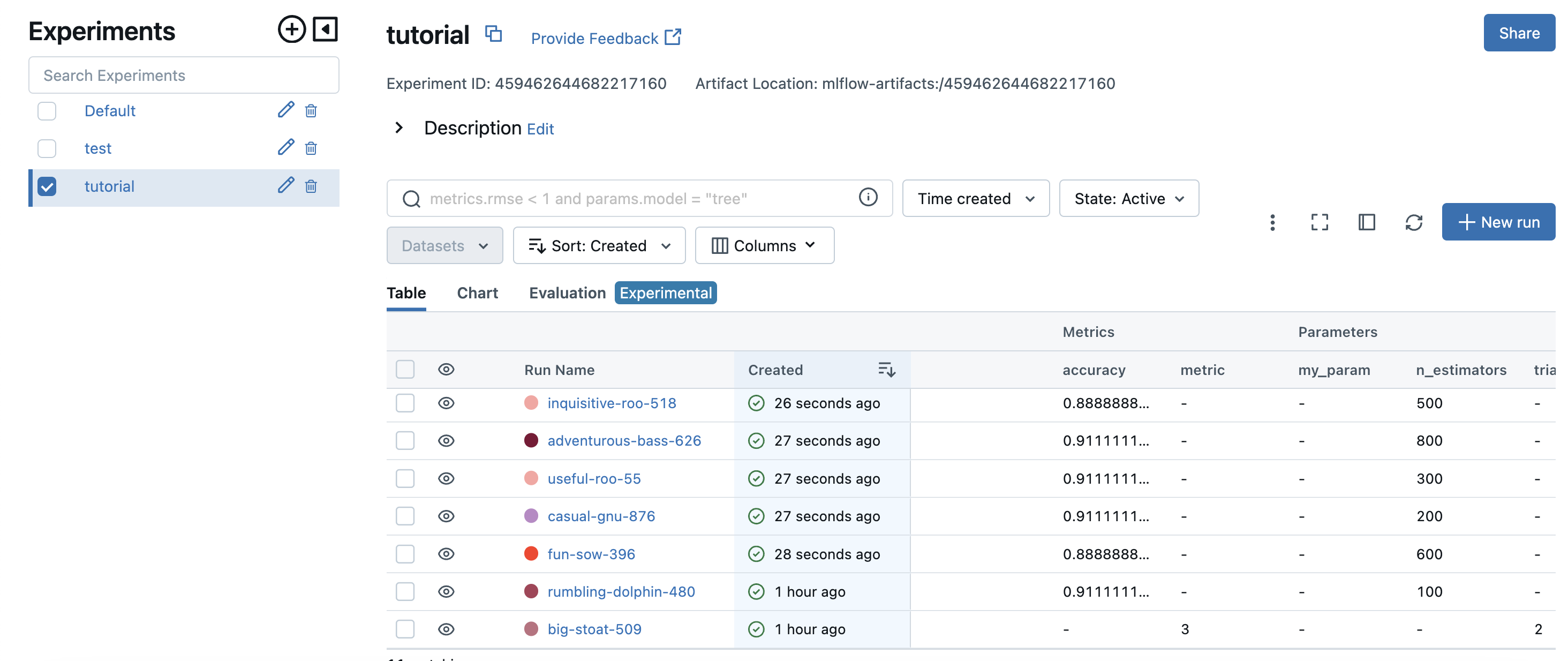
Task: Click the create new experiment plus icon
Action: coord(291,29)
